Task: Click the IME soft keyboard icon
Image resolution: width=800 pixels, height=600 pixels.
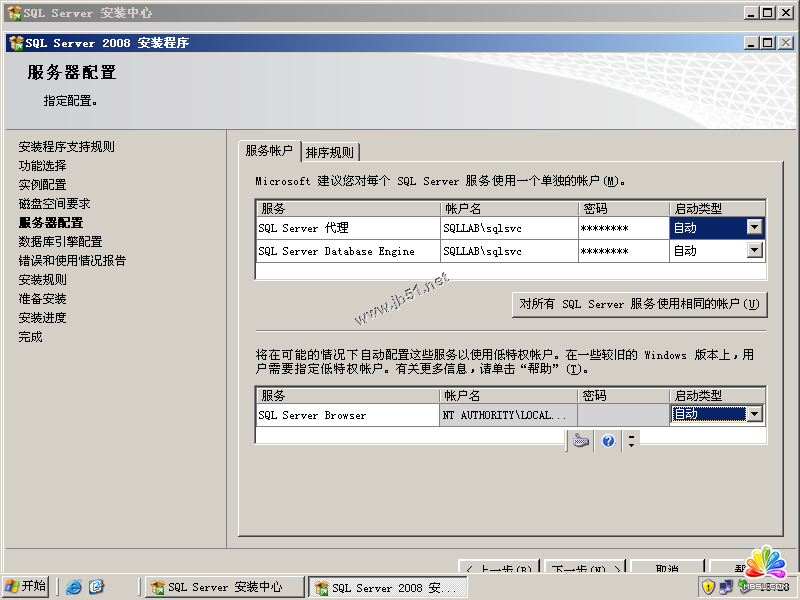Action: [x=581, y=441]
